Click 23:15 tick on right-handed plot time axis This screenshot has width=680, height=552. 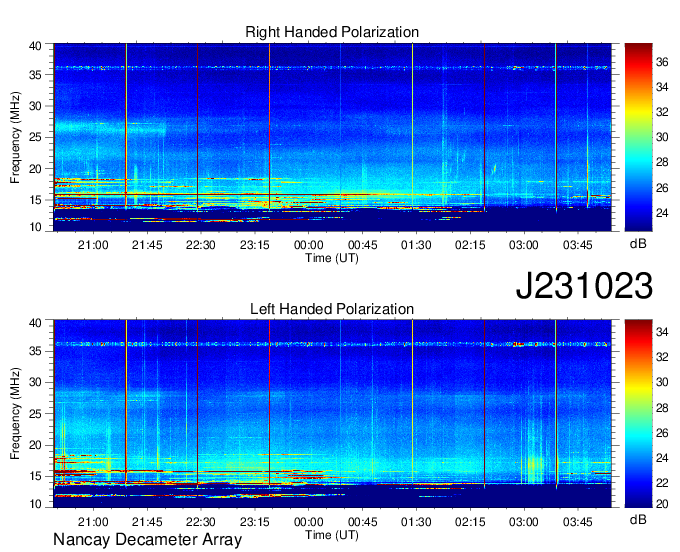coord(255,245)
